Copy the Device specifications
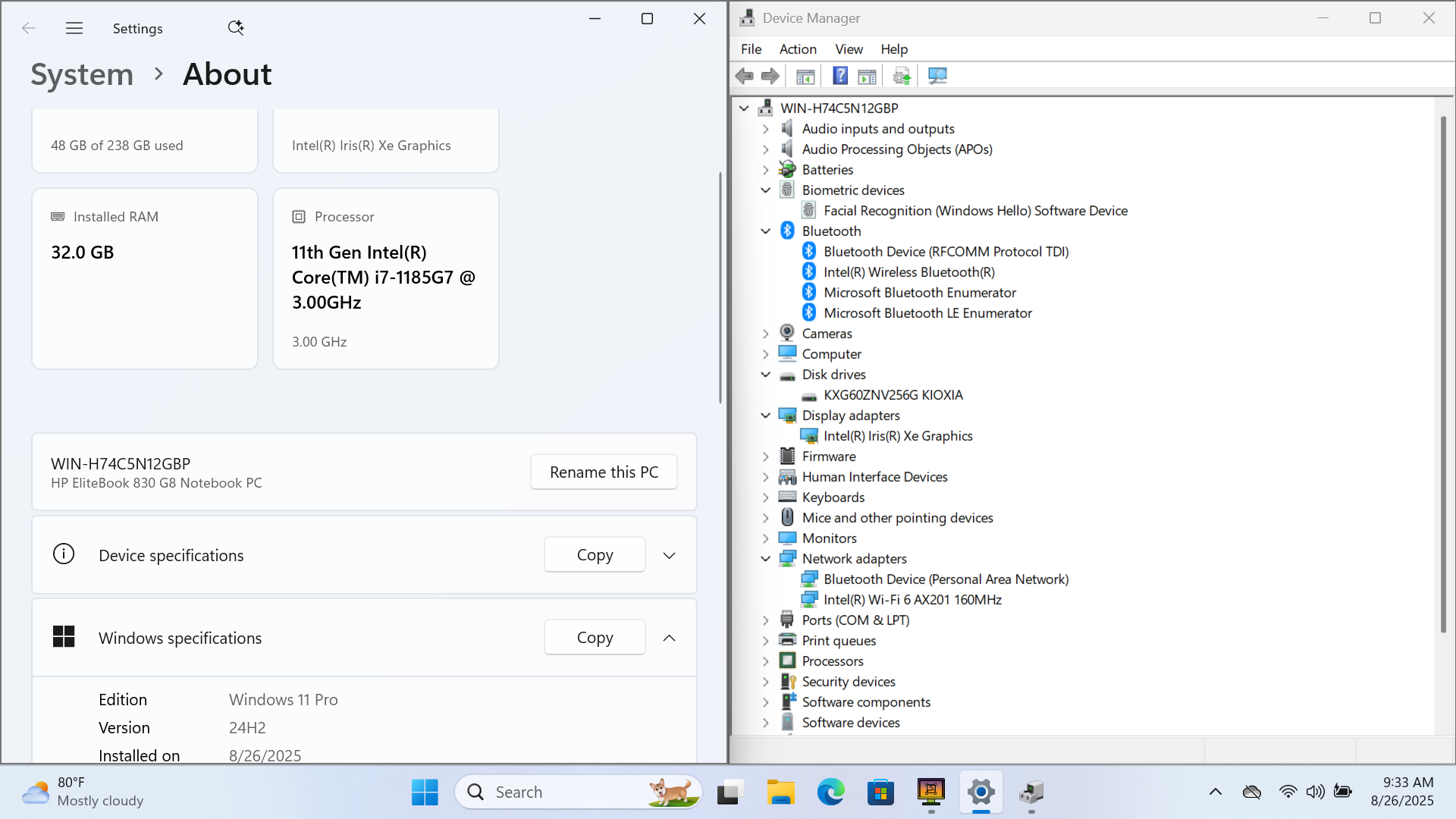The height and width of the screenshot is (819, 1456). click(595, 554)
